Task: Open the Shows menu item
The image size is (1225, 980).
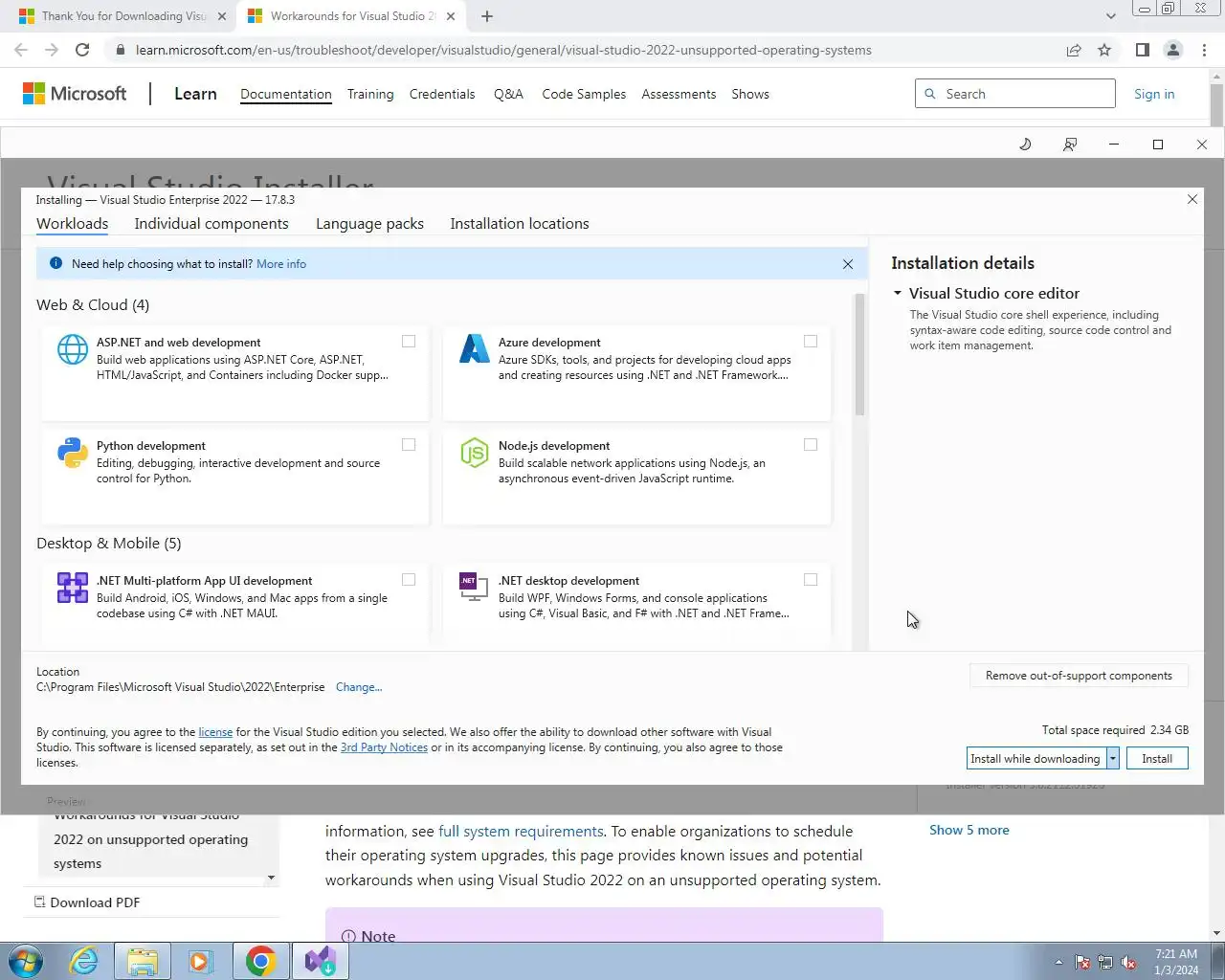Action: 750,94
